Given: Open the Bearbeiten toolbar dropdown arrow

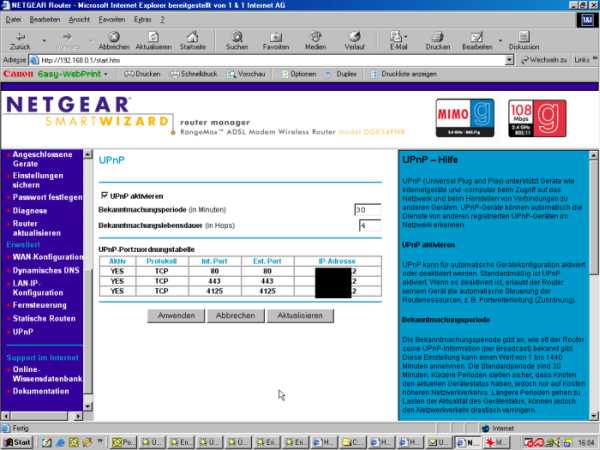Looking at the screenshot, I should tap(500, 41).
